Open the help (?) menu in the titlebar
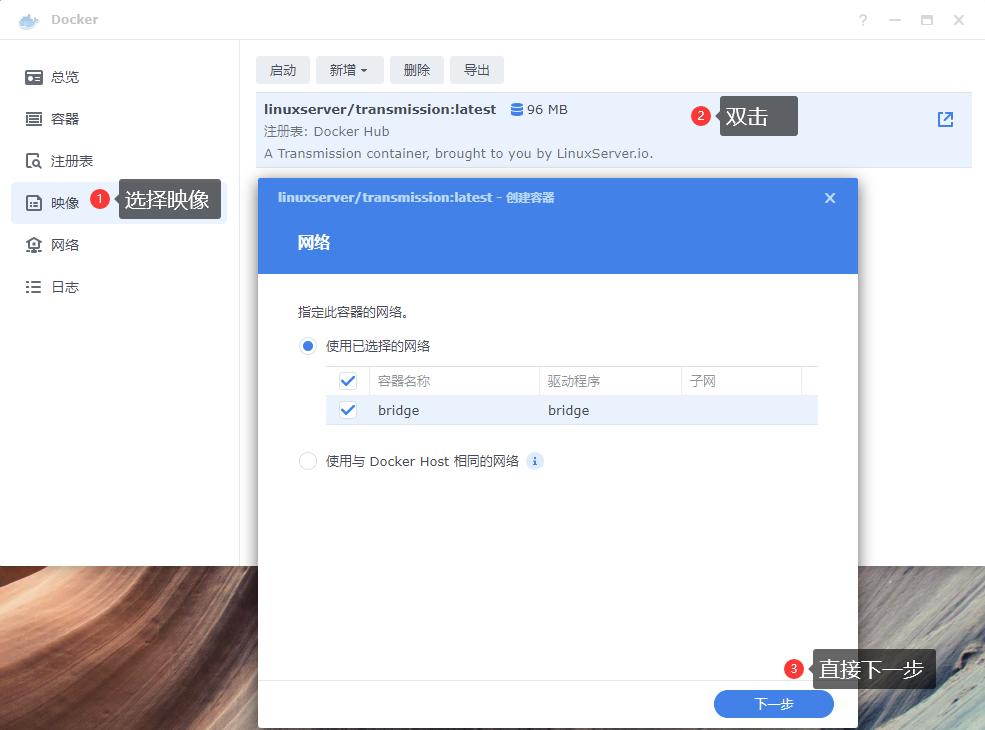The height and width of the screenshot is (730, 985). 862,19
